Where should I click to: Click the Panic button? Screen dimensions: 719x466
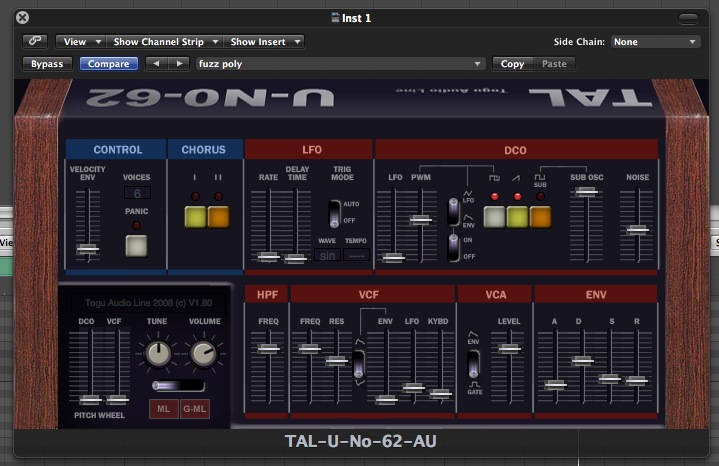tap(136, 246)
